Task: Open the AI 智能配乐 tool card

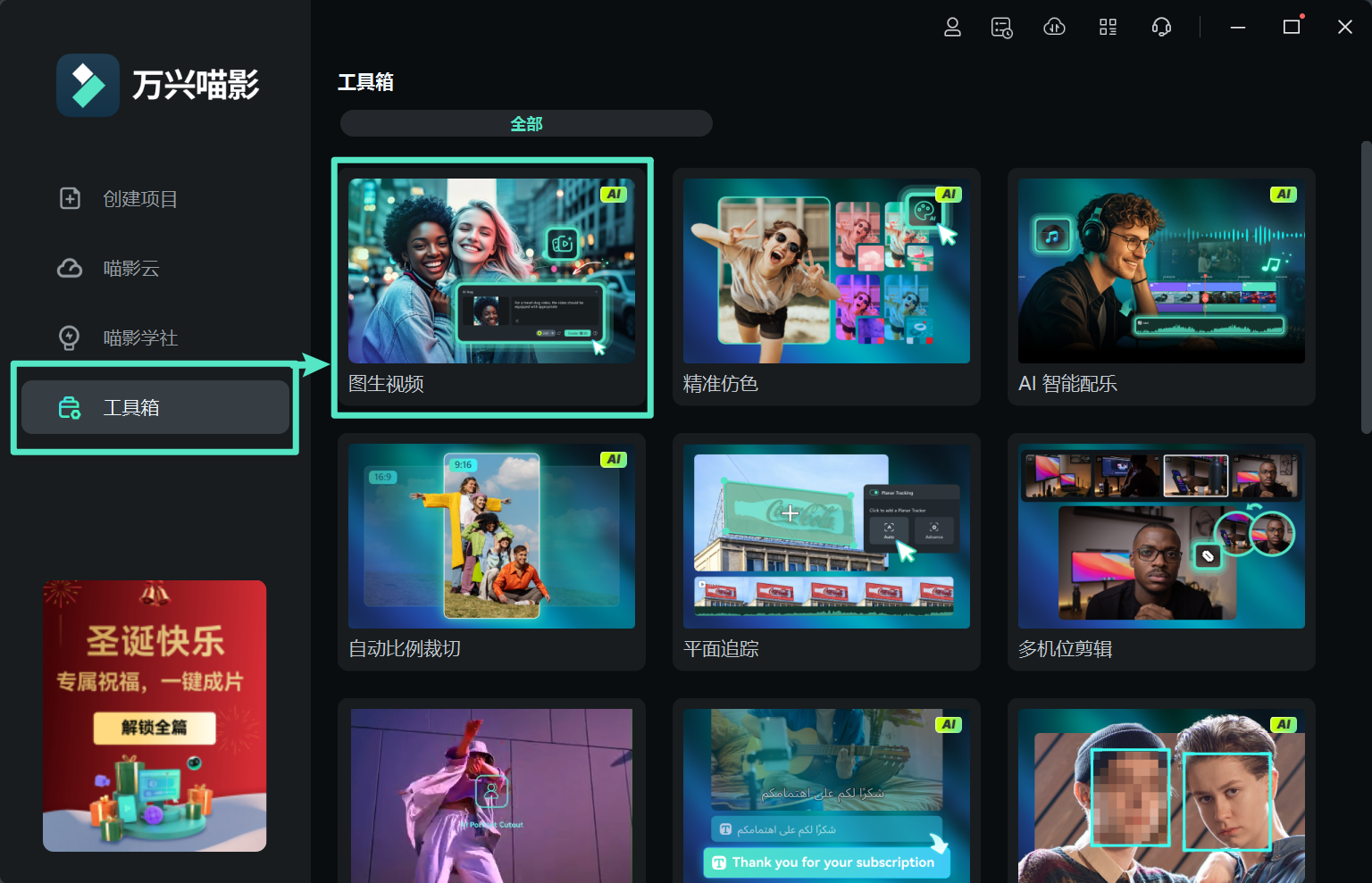Action: (1161, 287)
